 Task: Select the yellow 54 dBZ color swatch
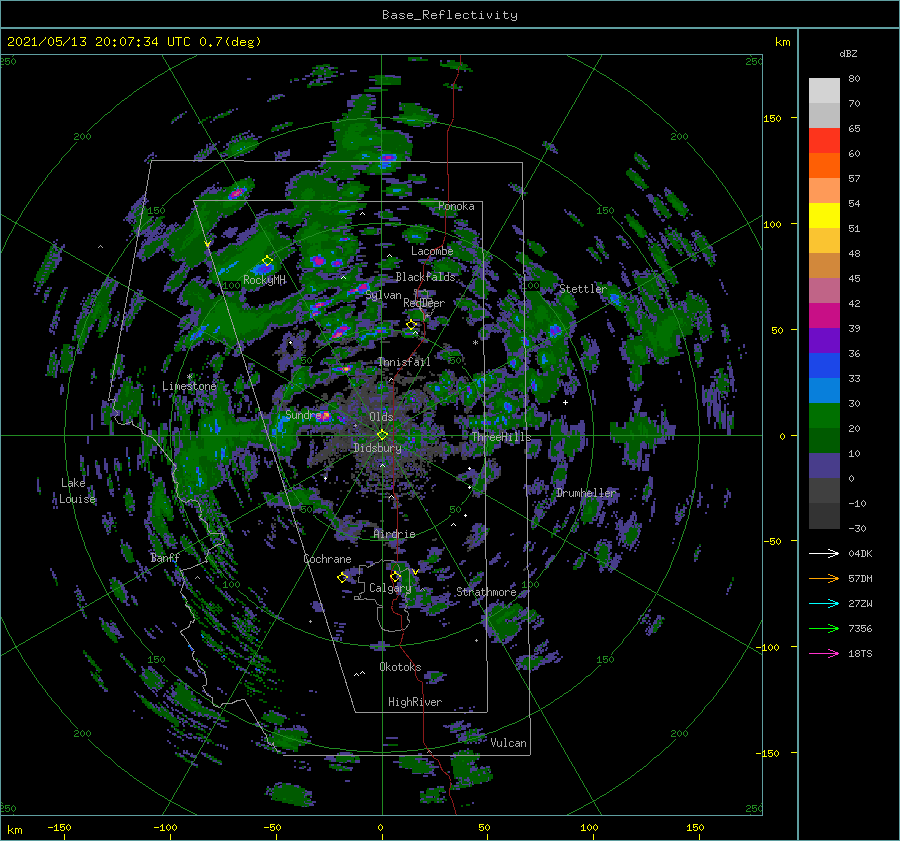[x=824, y=215]
